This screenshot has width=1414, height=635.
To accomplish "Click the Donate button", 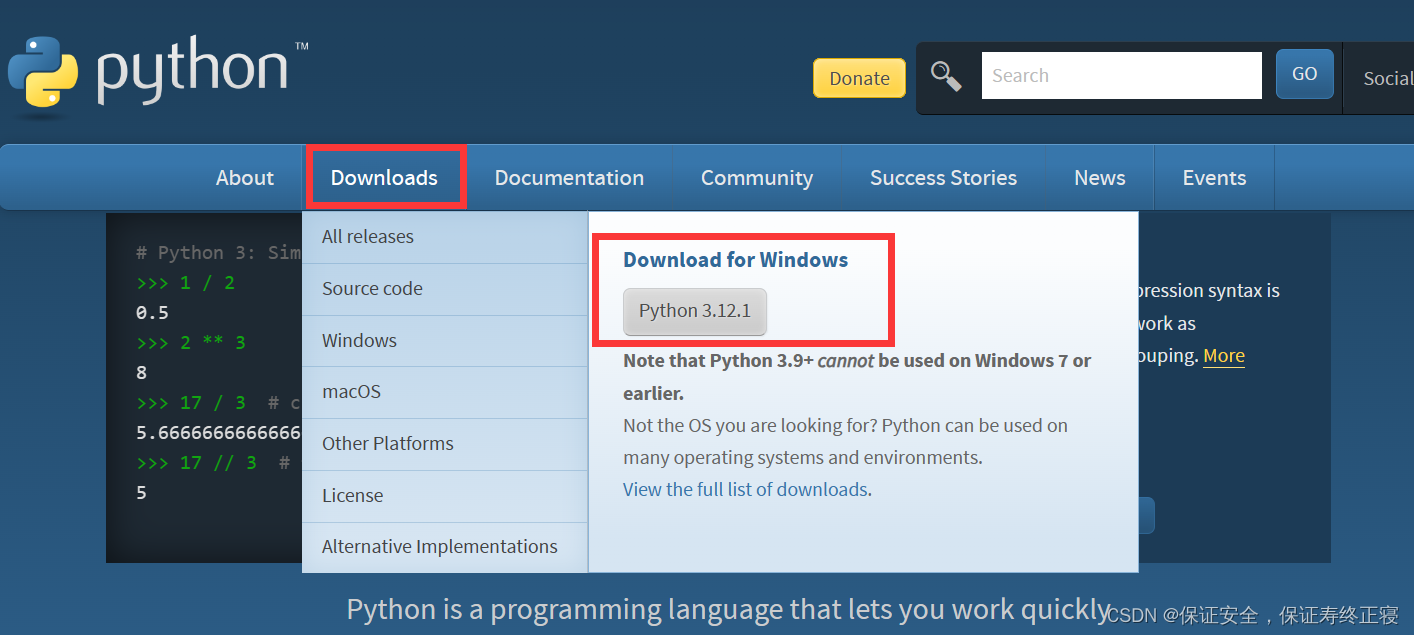I will tap(859, 78).
